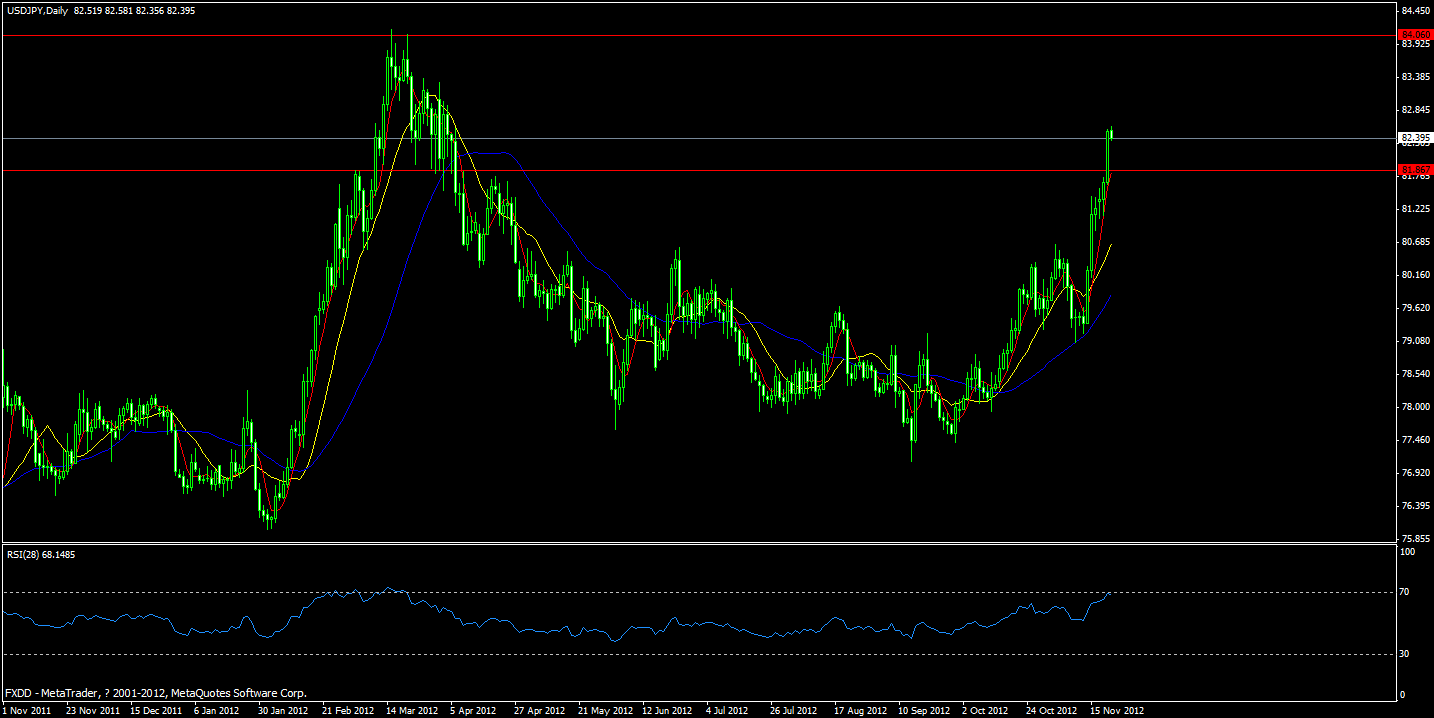The width and height of the screenshot is (1434, 718).
Task: Click the 81.767 price tag on right axis
Action: coord(1413,171)
